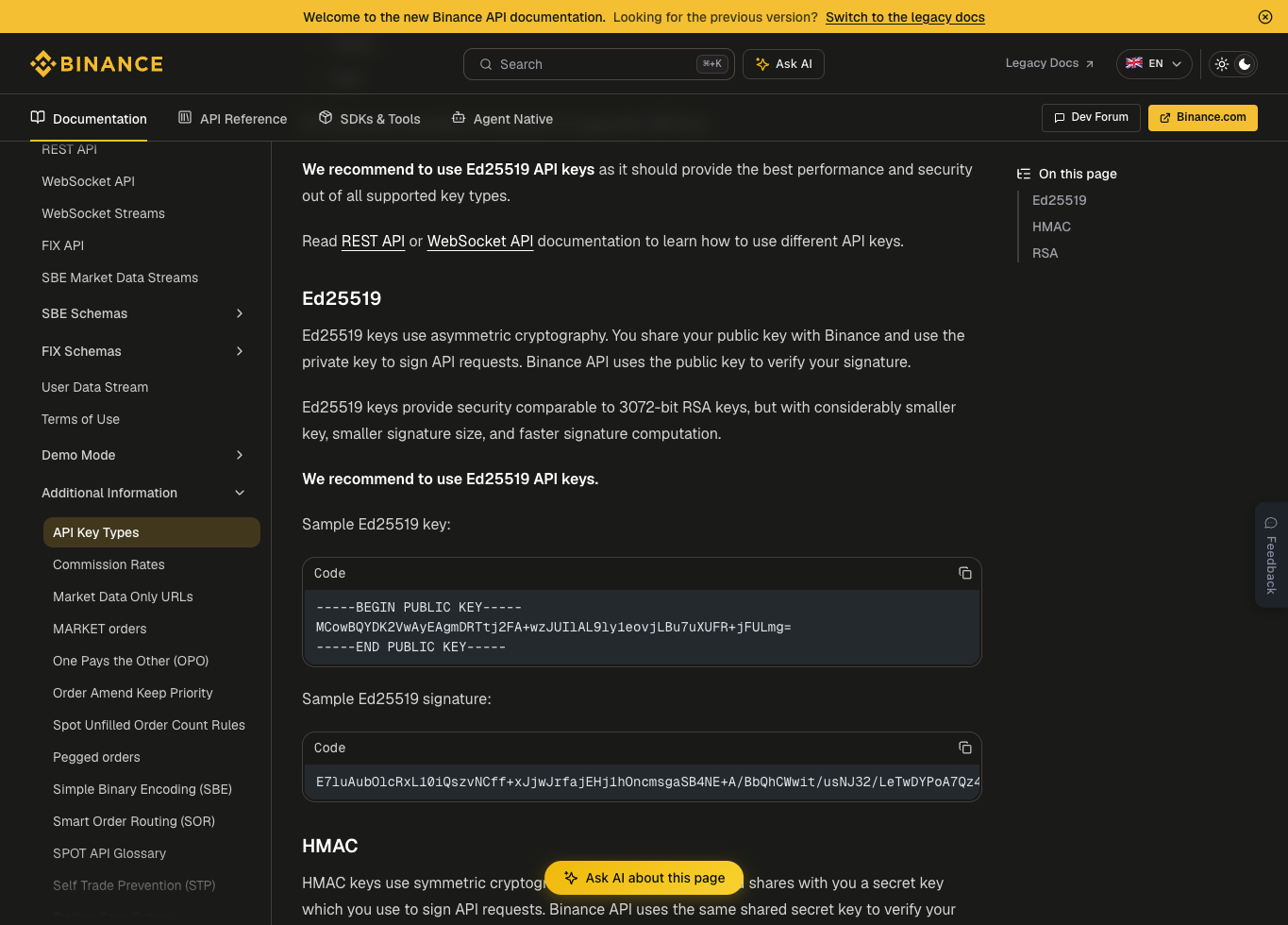Jump to HMAC in On this page
1288x925 pixels.
[1051, 227]
